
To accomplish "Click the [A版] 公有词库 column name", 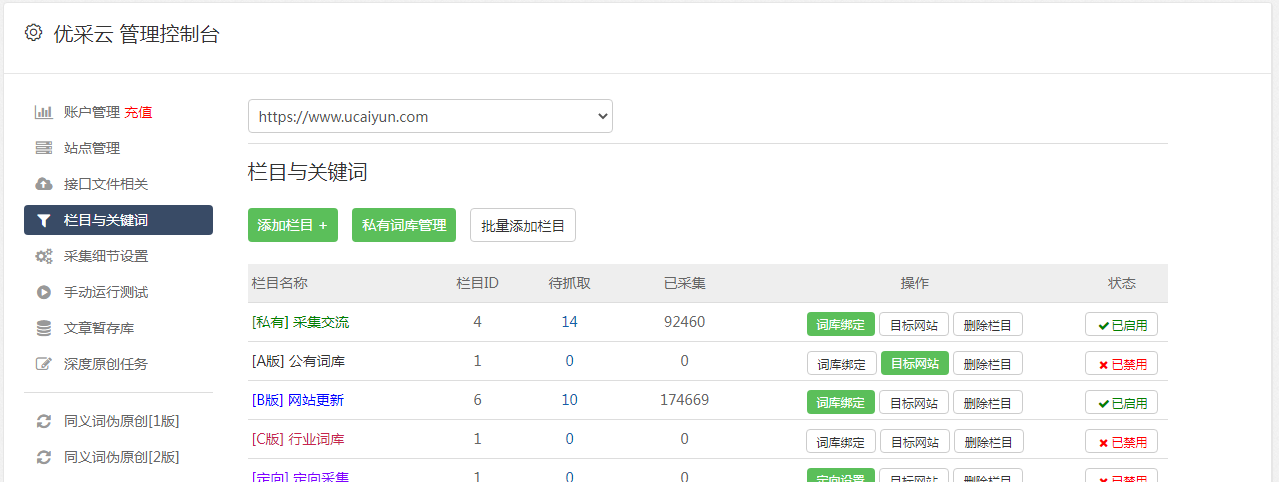I will (x=298, y=361).
